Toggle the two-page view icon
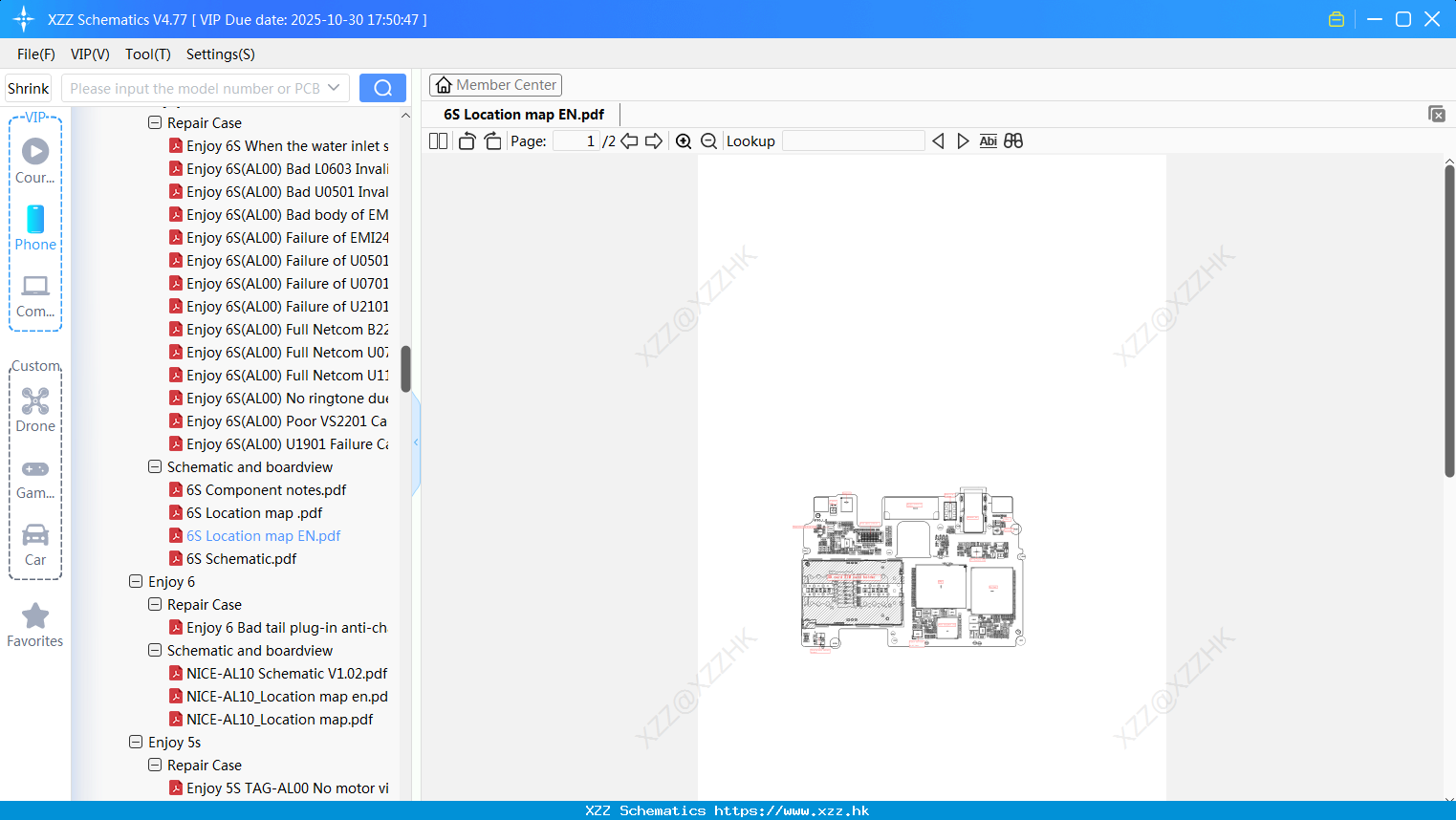The height and width of the screenshot is (820, 1456). 438,140
